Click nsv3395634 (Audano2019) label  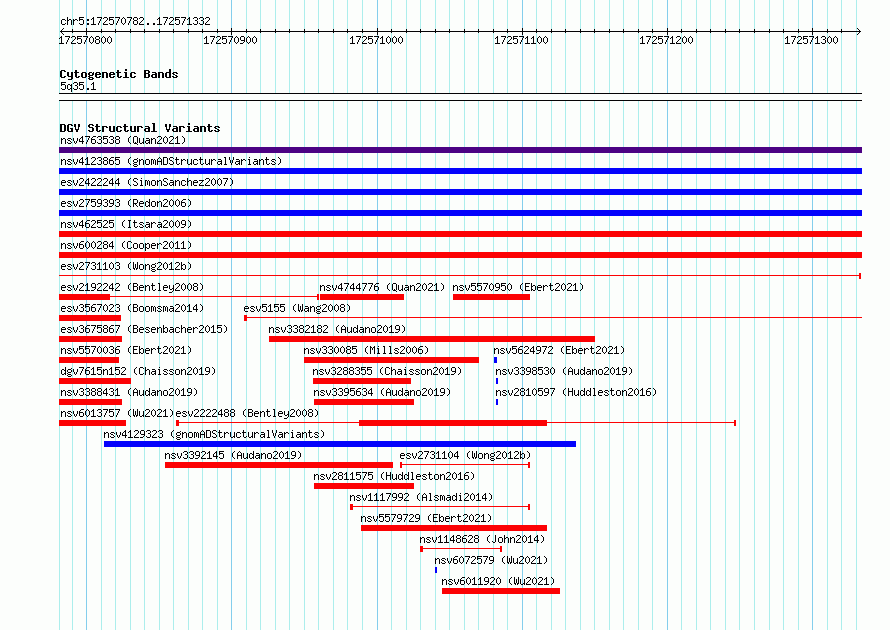(x=382, y=392)
